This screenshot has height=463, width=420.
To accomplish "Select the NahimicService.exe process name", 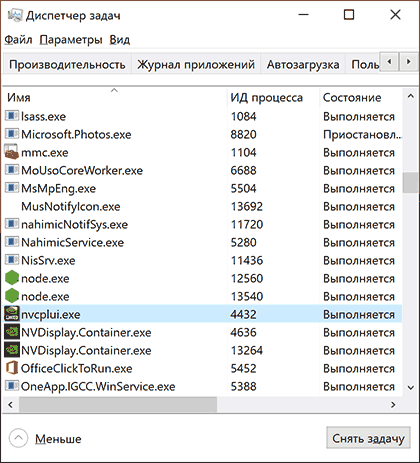I will pyautogui.click(x=73, y=242).
